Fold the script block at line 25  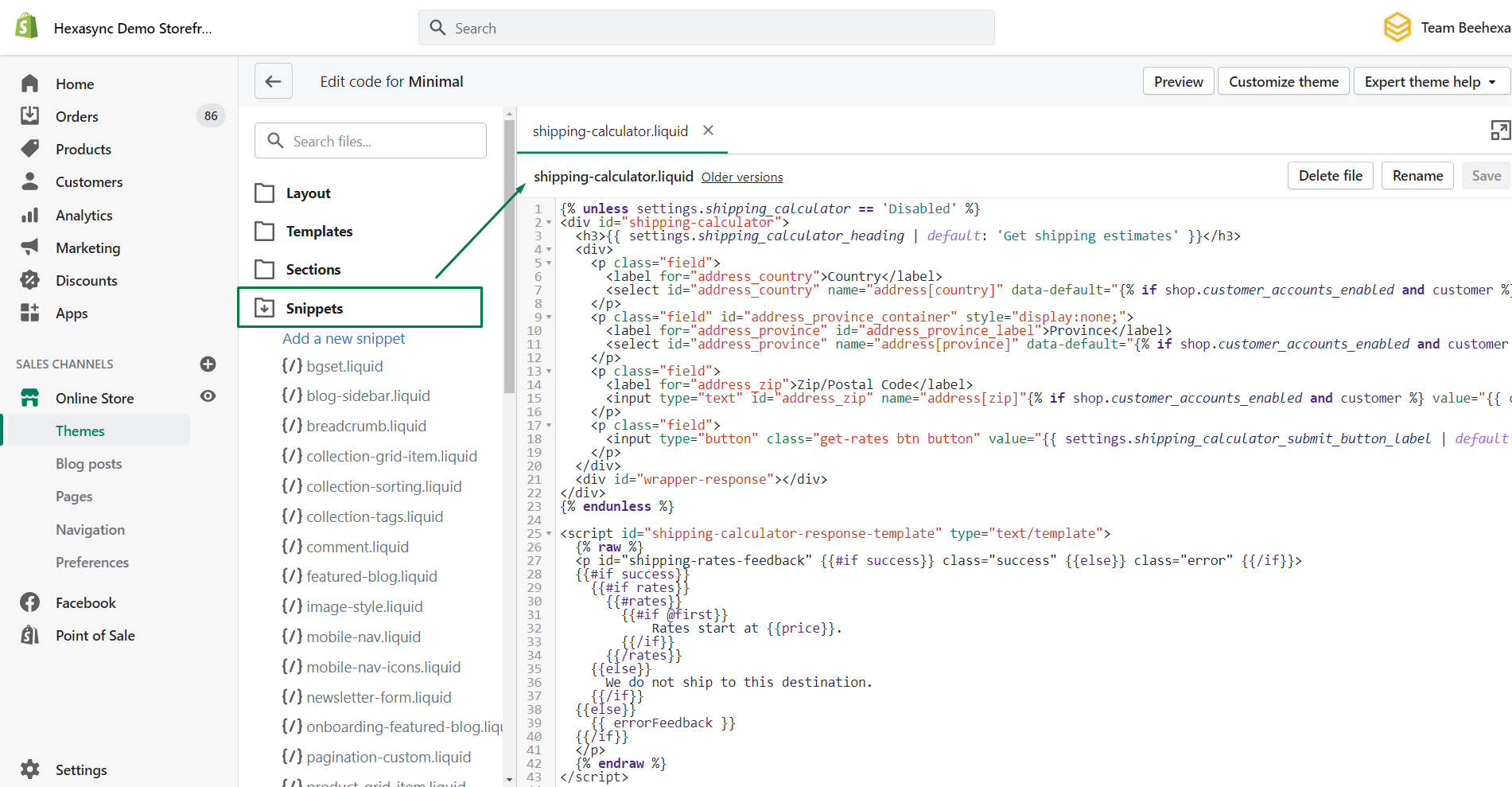549,534
